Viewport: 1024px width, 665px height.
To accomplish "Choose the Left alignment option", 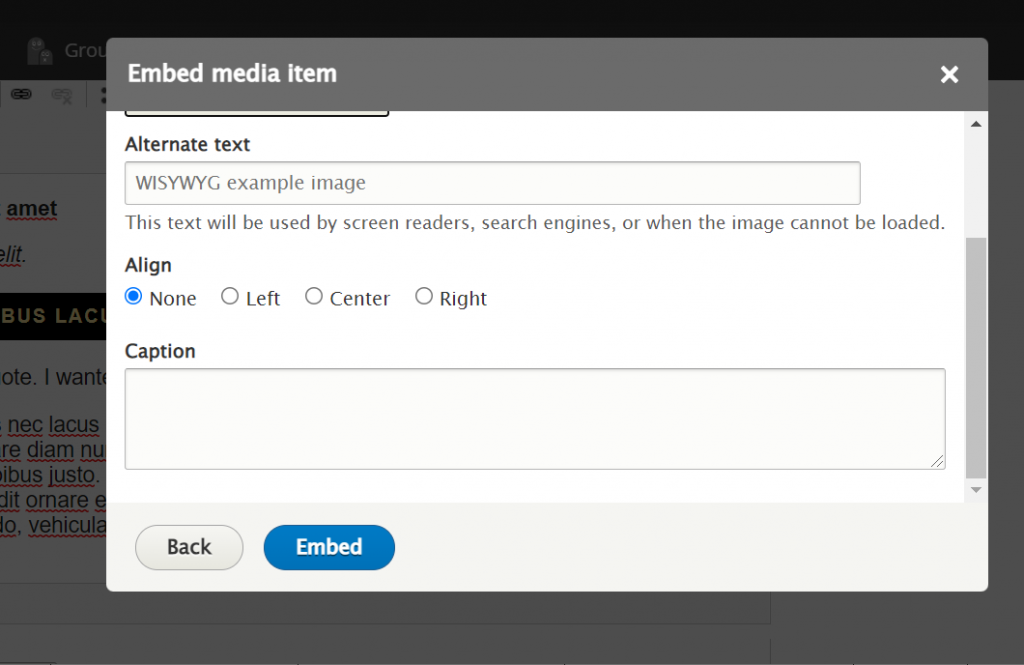I will click(x=230, y=297).
